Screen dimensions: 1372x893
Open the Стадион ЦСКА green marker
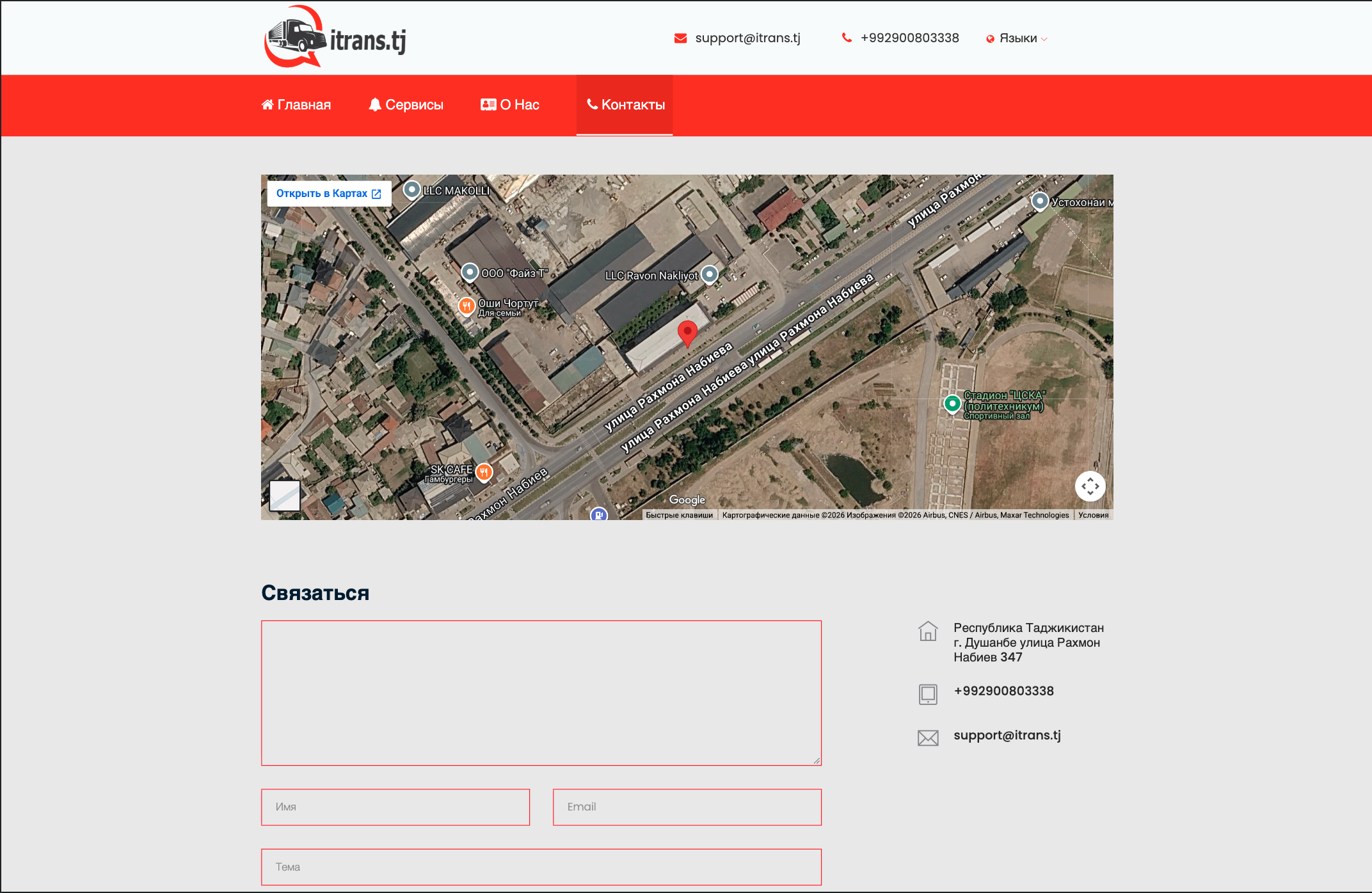point(952,404)
